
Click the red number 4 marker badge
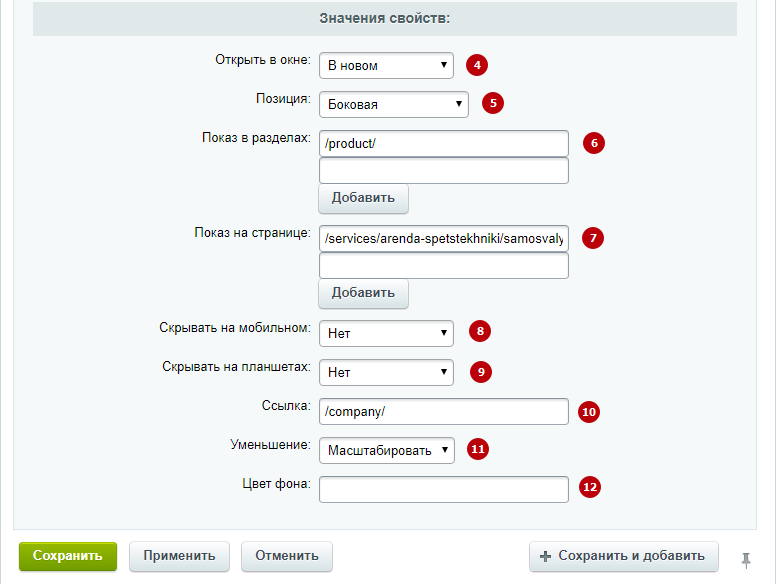coord(477,65)
